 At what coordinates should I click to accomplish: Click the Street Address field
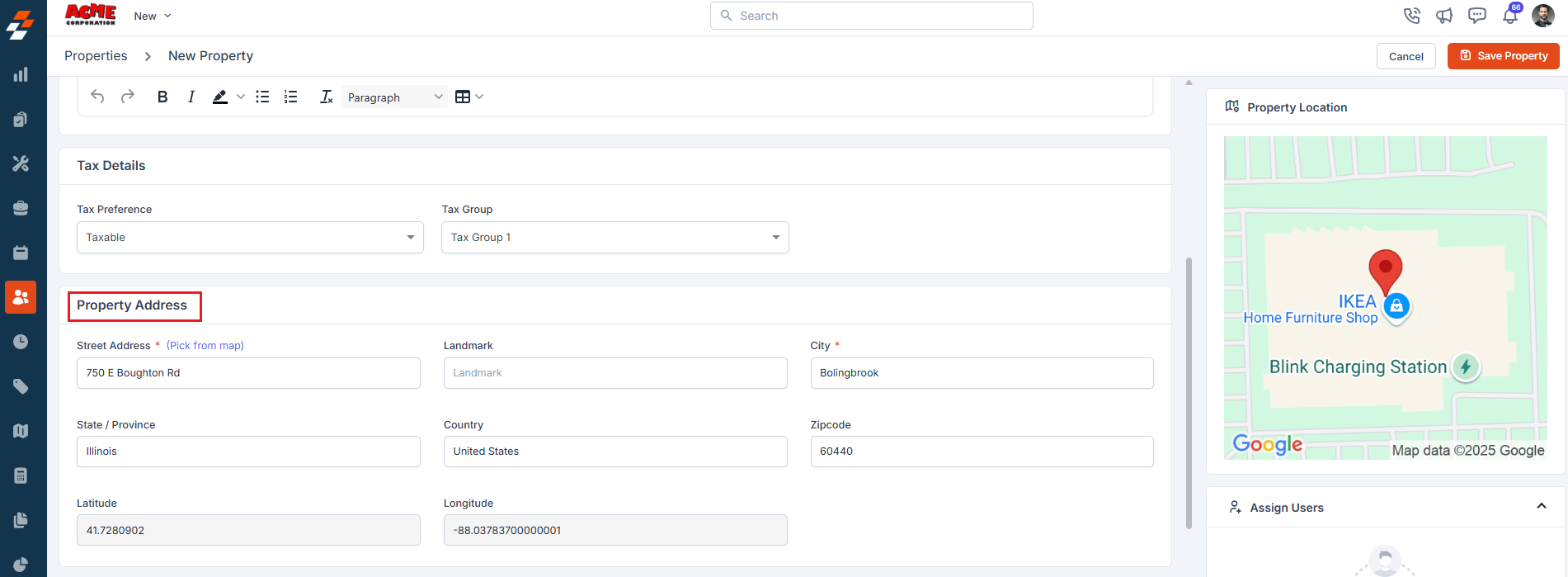pyautogui.click(x=248, y=373)
